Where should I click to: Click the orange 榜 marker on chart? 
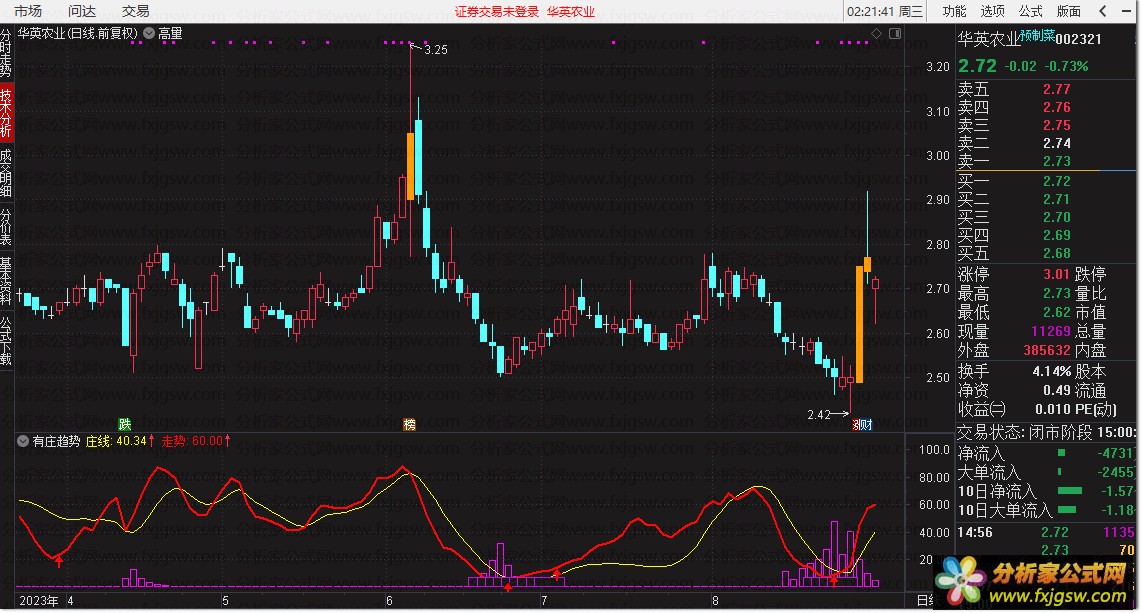coord(410,424)
